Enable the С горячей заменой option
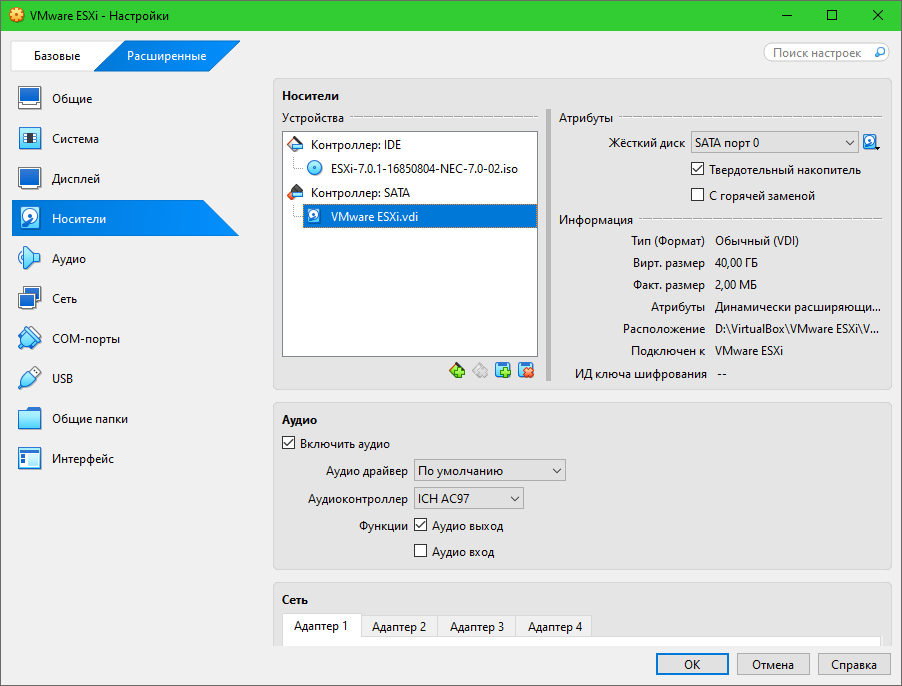Viewport: 902px width, 686px height. (698, 196)
